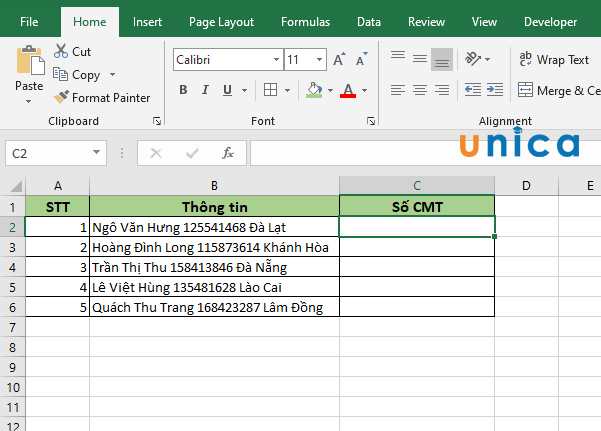601x431 pixels.
Task: Select Top Align icon
Action: click(398, 55)
